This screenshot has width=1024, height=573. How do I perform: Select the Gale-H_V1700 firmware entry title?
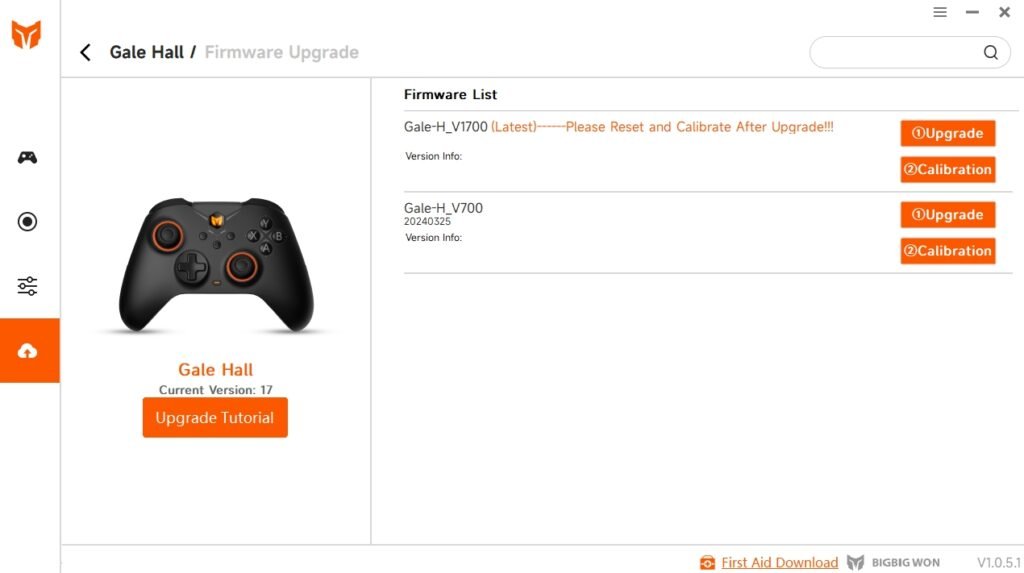(446, 127)
